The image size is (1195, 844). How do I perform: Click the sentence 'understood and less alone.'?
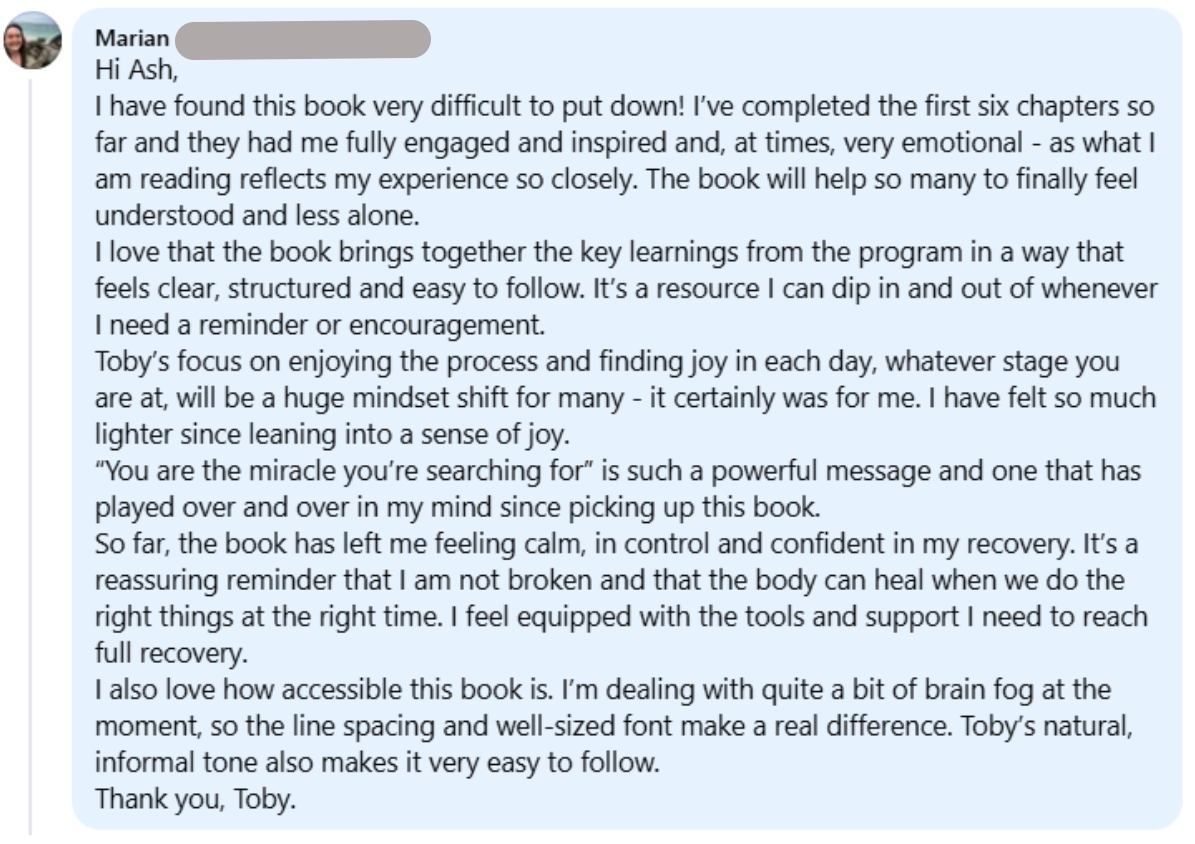click(257, 216)
